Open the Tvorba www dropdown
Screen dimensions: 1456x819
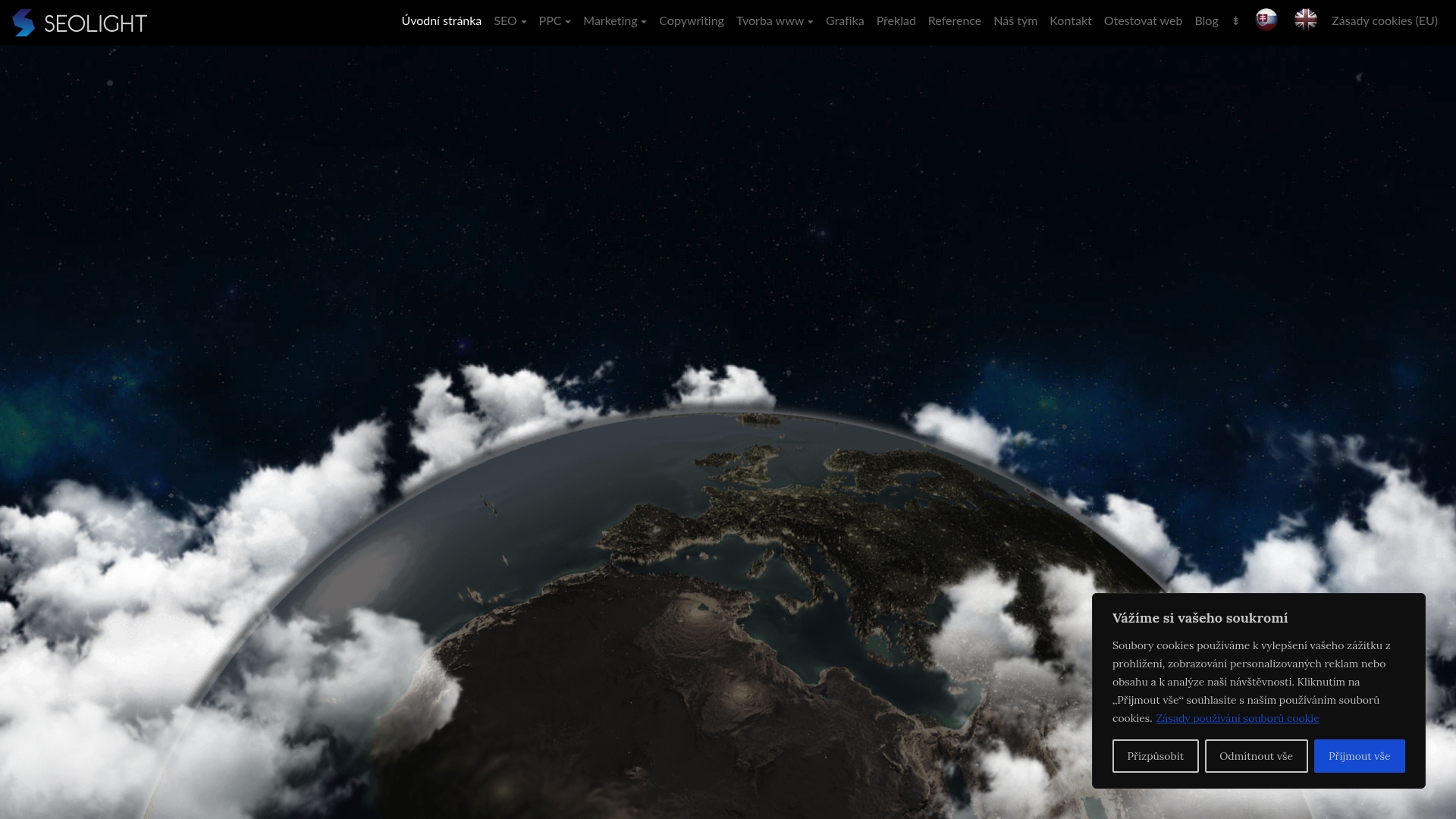pyautogui.click(x=774, y=21)
